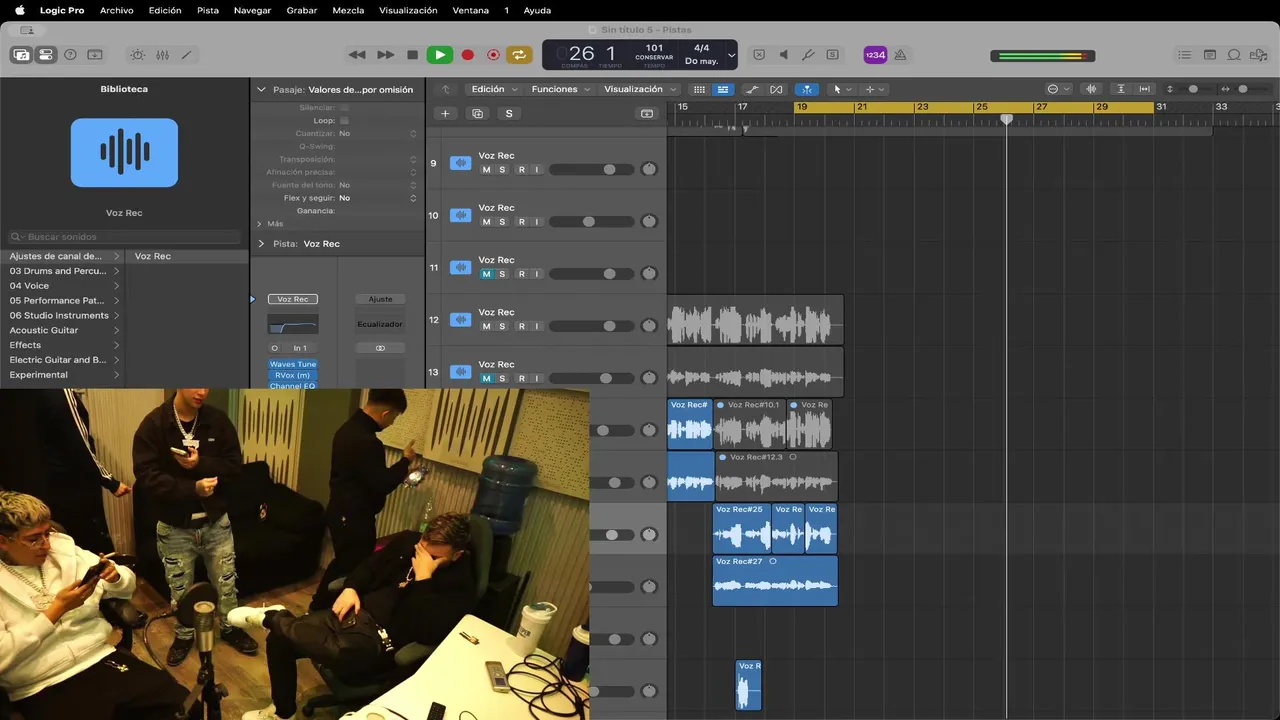This screenshot has width=1280, height=720.
Task: Toggle the yellow Cycle button
Action: 519,55
